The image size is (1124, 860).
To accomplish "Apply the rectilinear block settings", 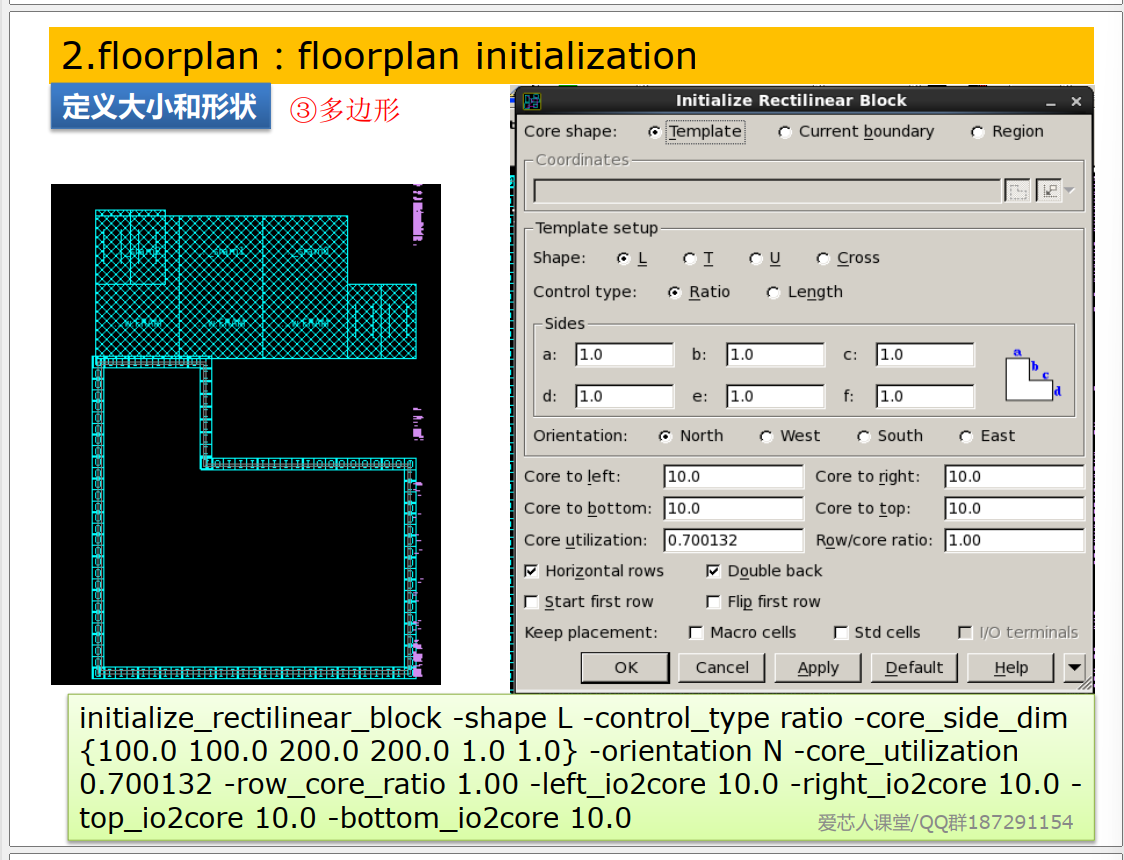I will pos(817,667).
